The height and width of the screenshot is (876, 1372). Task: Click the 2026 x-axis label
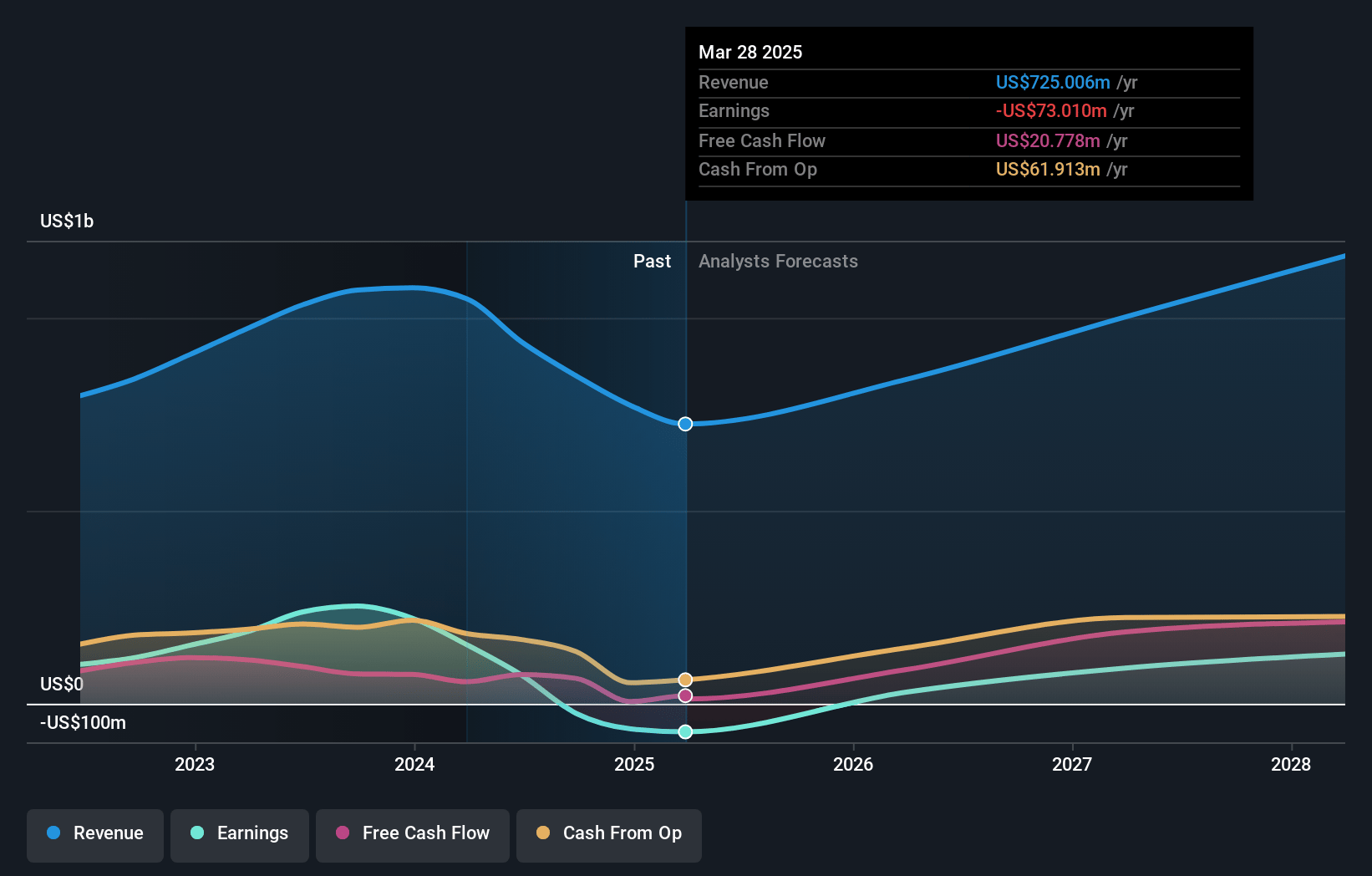853,764
